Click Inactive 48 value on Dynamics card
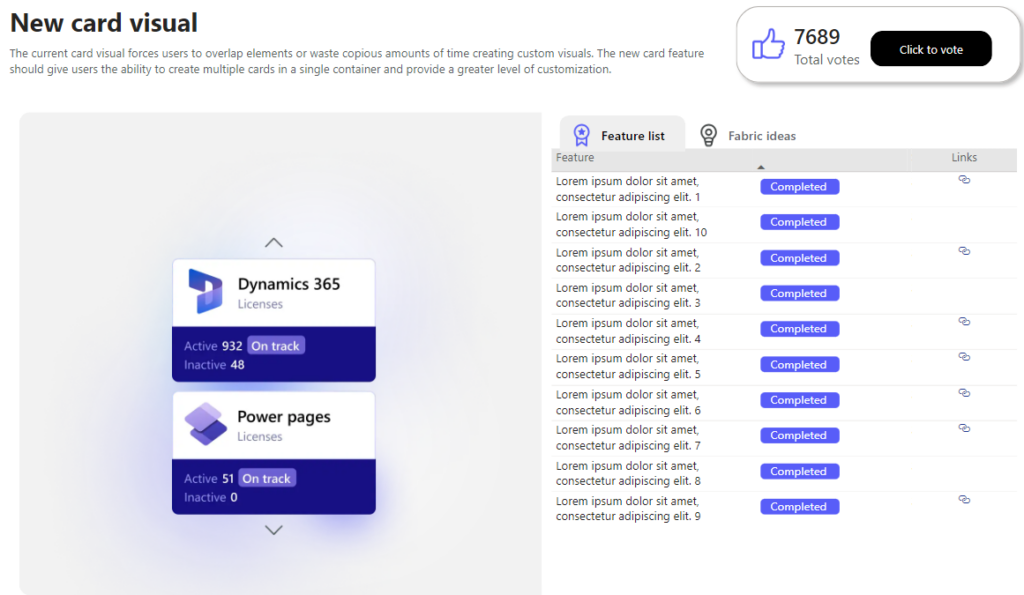The height and width of the screenshot is (595, 1024). click(237, 364)
